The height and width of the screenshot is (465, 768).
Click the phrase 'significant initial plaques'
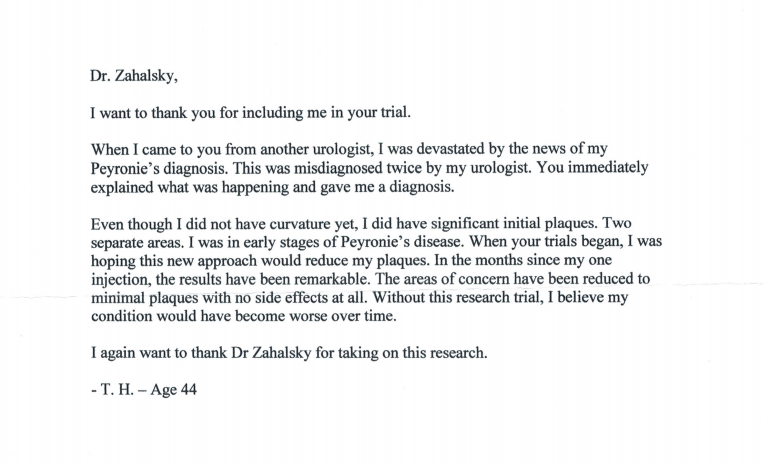pyautogui.click(x=499, y=224)
